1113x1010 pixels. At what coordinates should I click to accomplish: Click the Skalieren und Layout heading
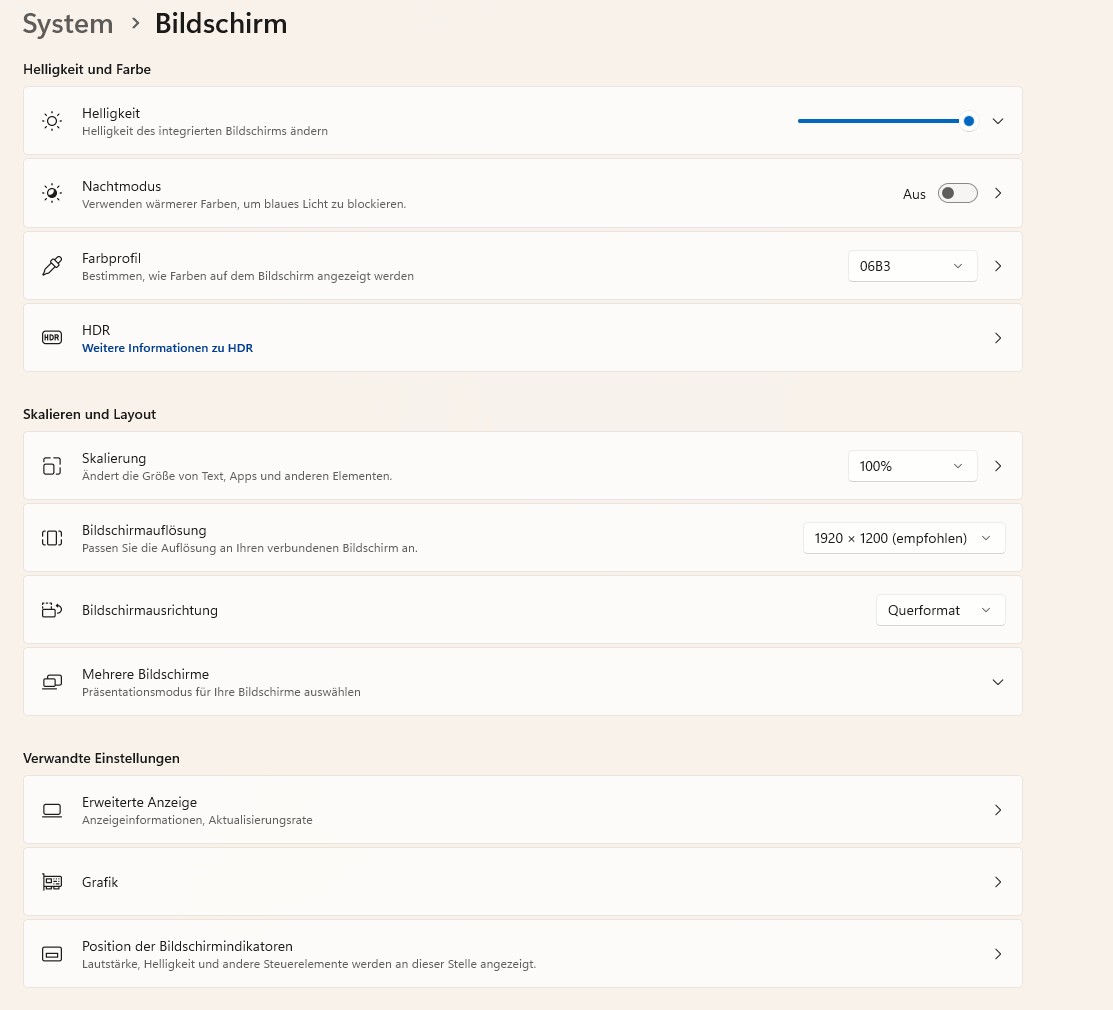pos(89,415)
